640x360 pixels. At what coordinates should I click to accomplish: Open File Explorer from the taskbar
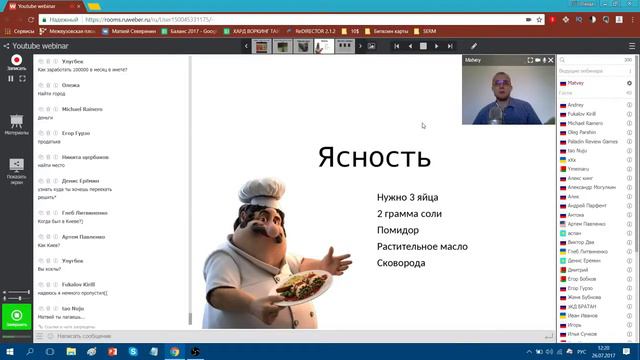(x=71, y=351)
